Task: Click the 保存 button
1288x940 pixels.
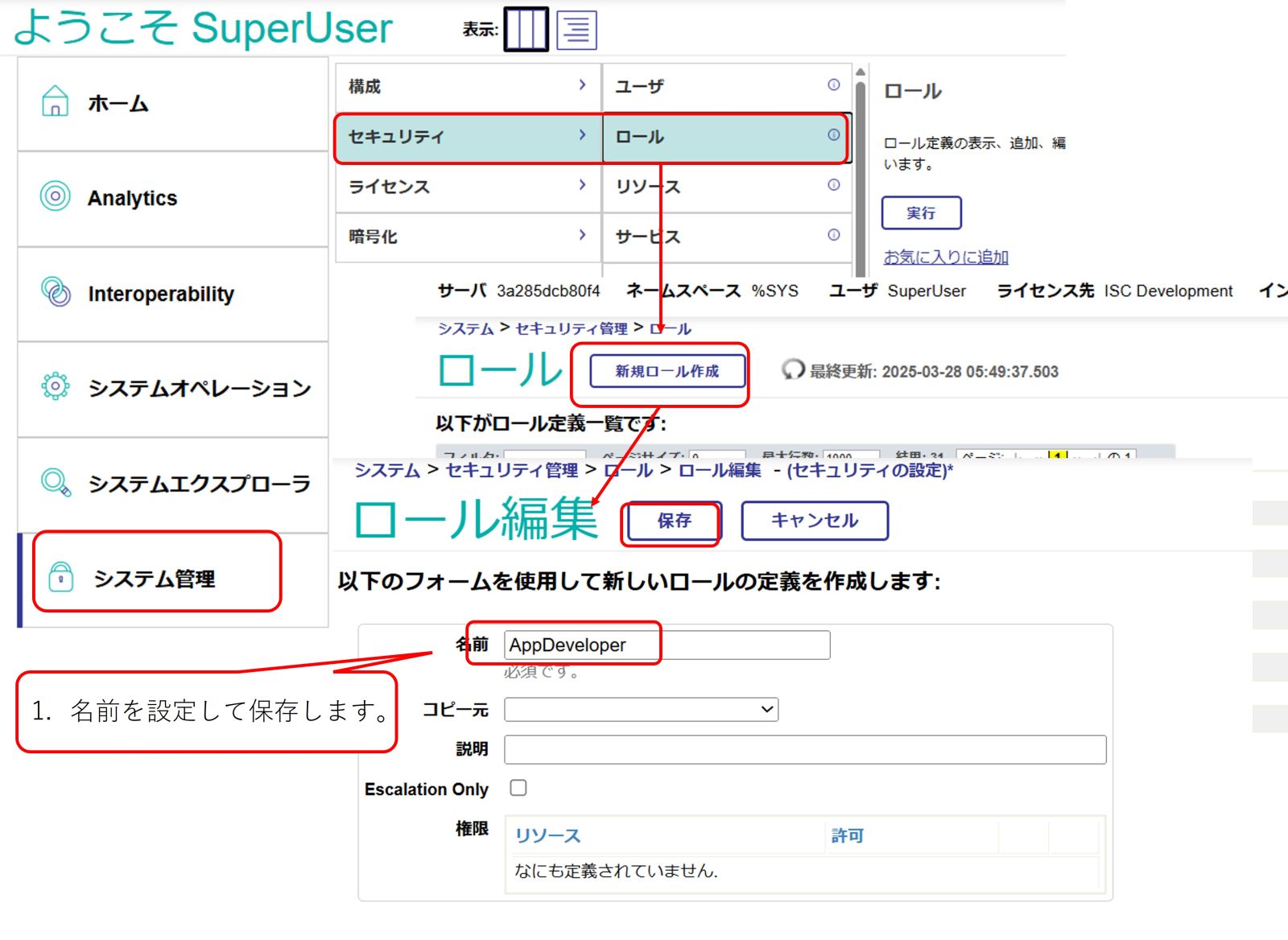Action: point(674,521)
